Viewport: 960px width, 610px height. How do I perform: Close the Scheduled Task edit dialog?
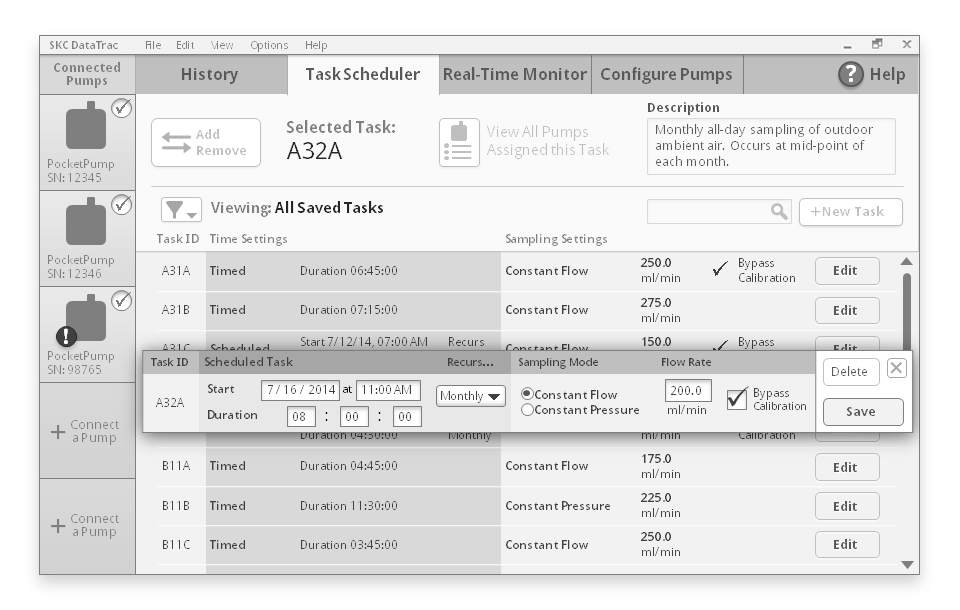point(897,368)
